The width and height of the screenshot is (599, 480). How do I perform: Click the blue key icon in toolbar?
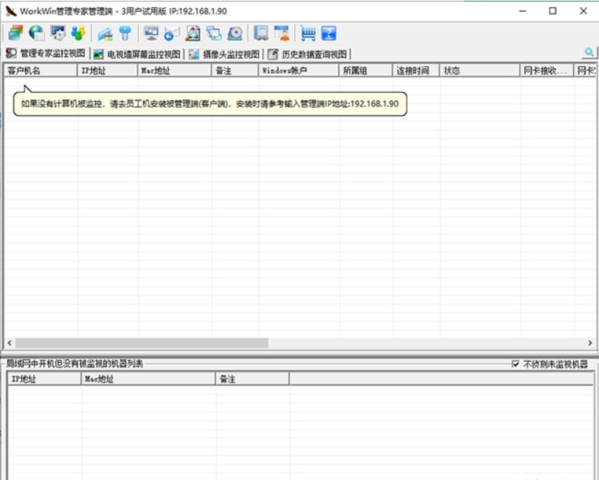coord(125,33)
